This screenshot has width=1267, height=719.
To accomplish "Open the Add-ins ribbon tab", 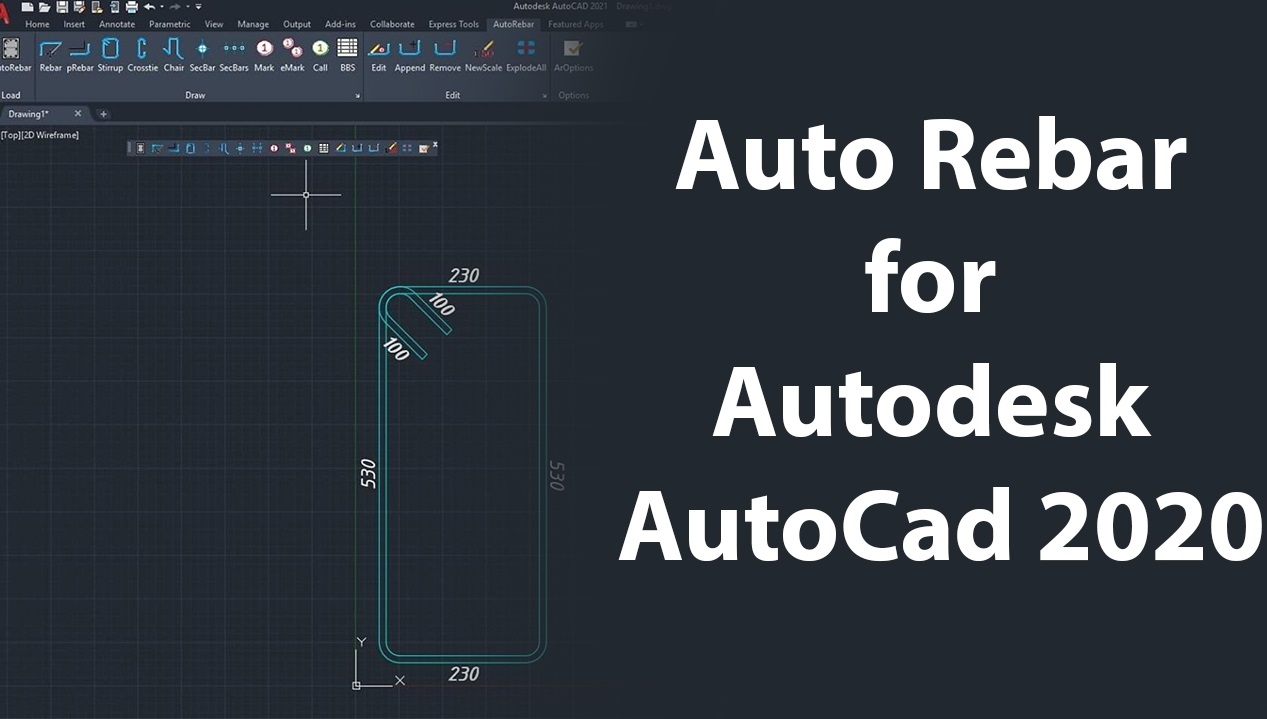I will coord(340,24).
